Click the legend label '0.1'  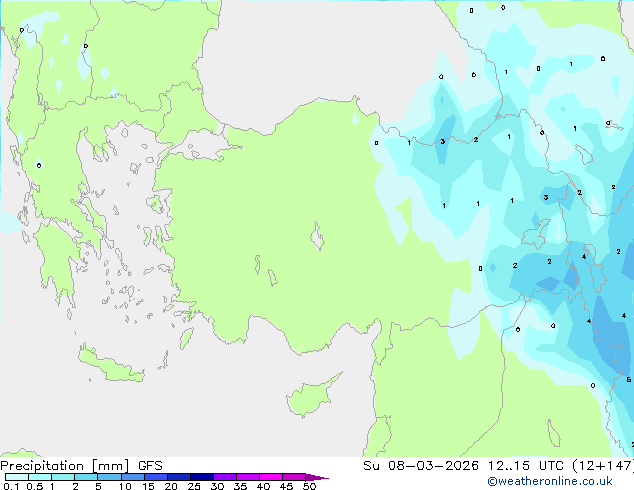click(11, 486)
